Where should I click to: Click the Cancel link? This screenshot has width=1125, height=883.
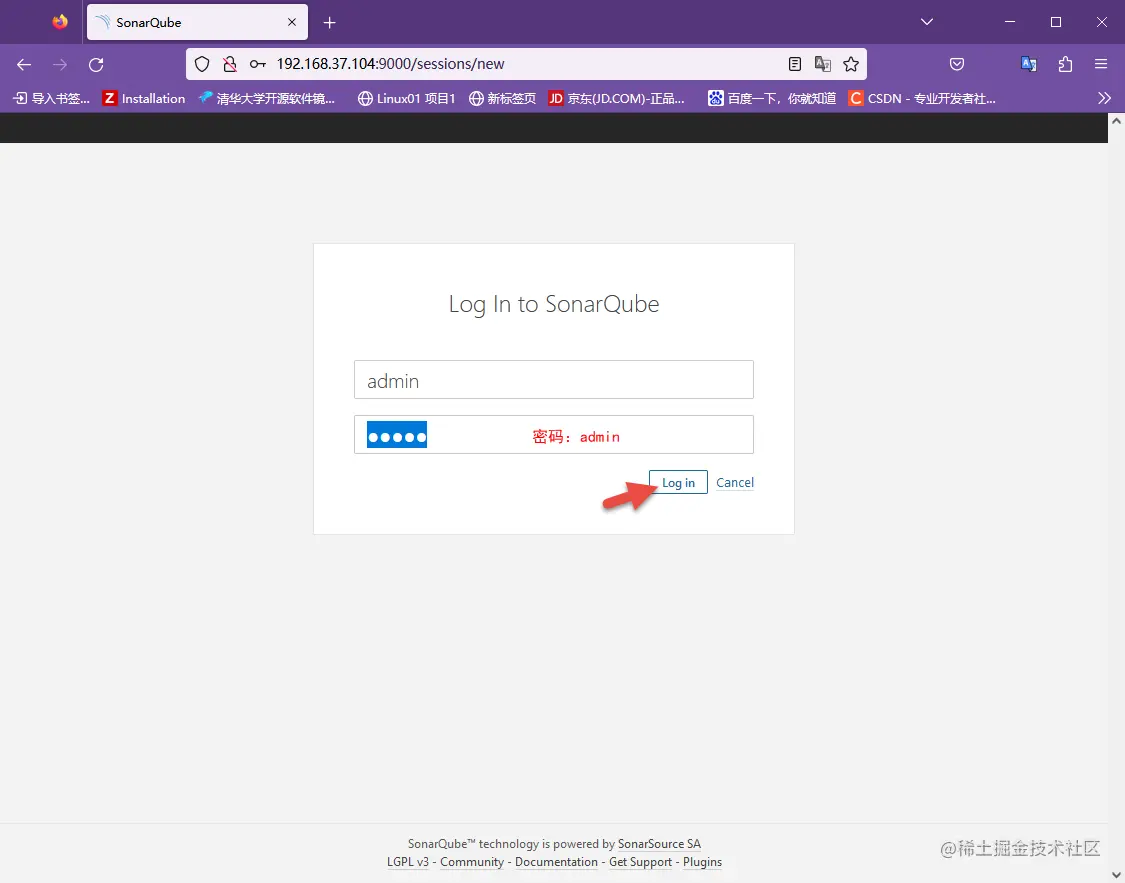click(x=735, y=482)
